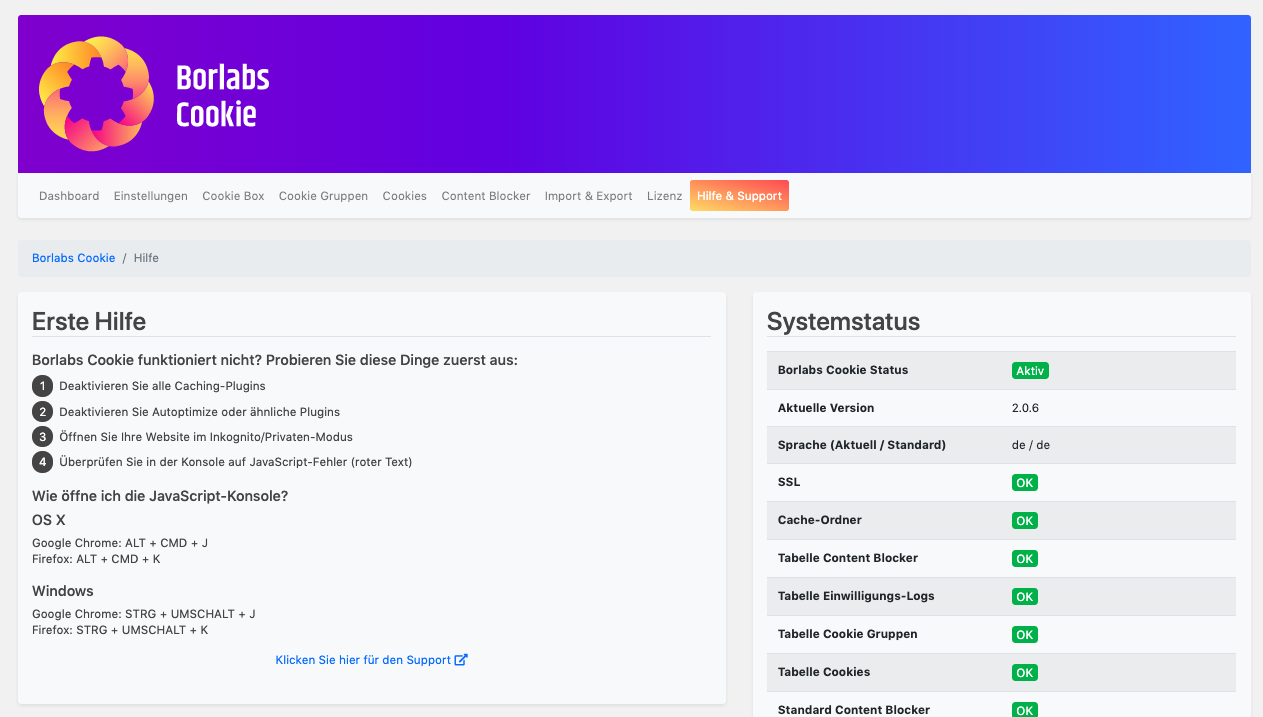
Task: Click the OK badge for Cache-Ordner
Action: [x=1024, y=521]
